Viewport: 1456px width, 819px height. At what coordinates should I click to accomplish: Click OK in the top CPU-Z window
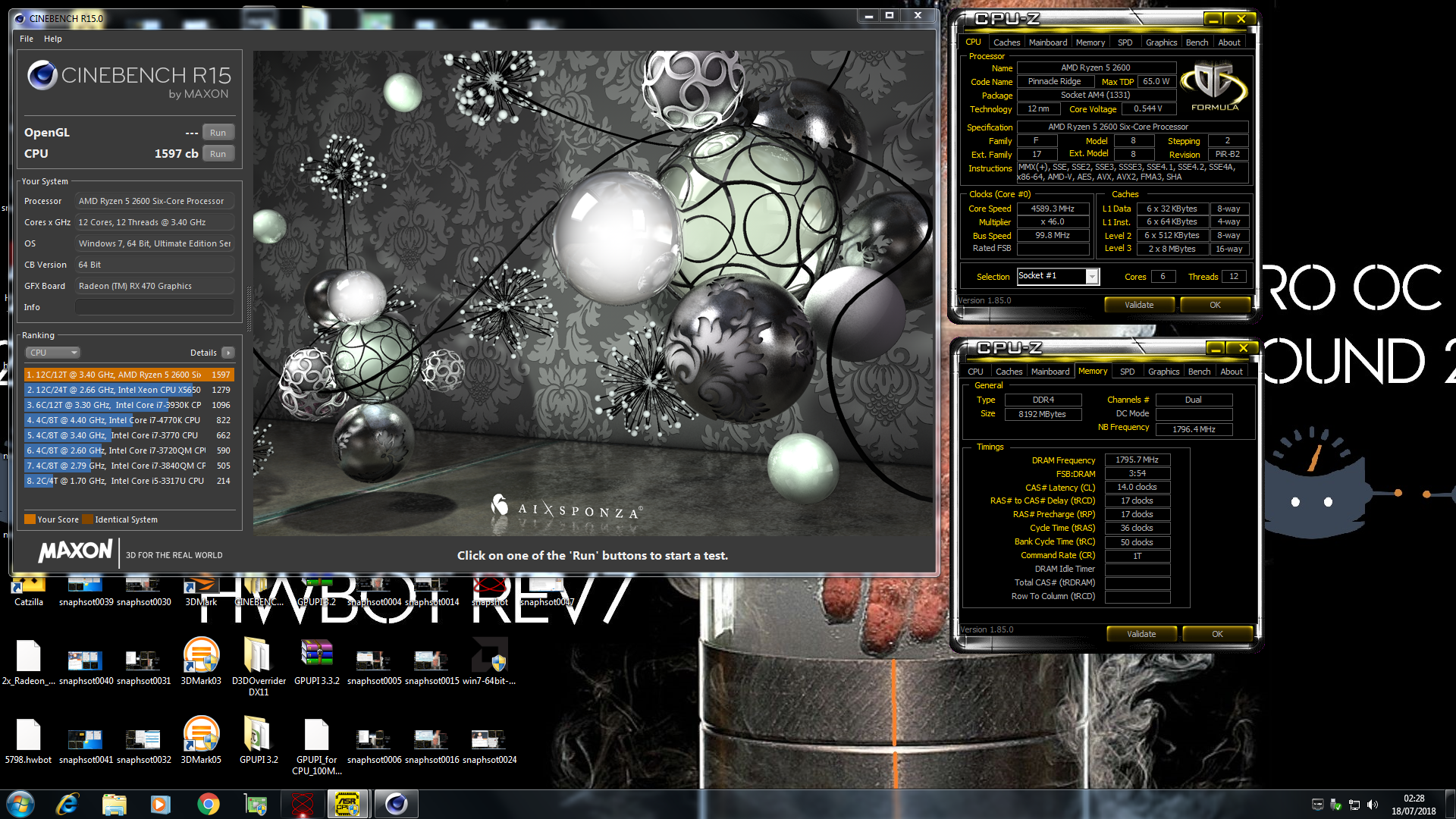click(1215, 305)
